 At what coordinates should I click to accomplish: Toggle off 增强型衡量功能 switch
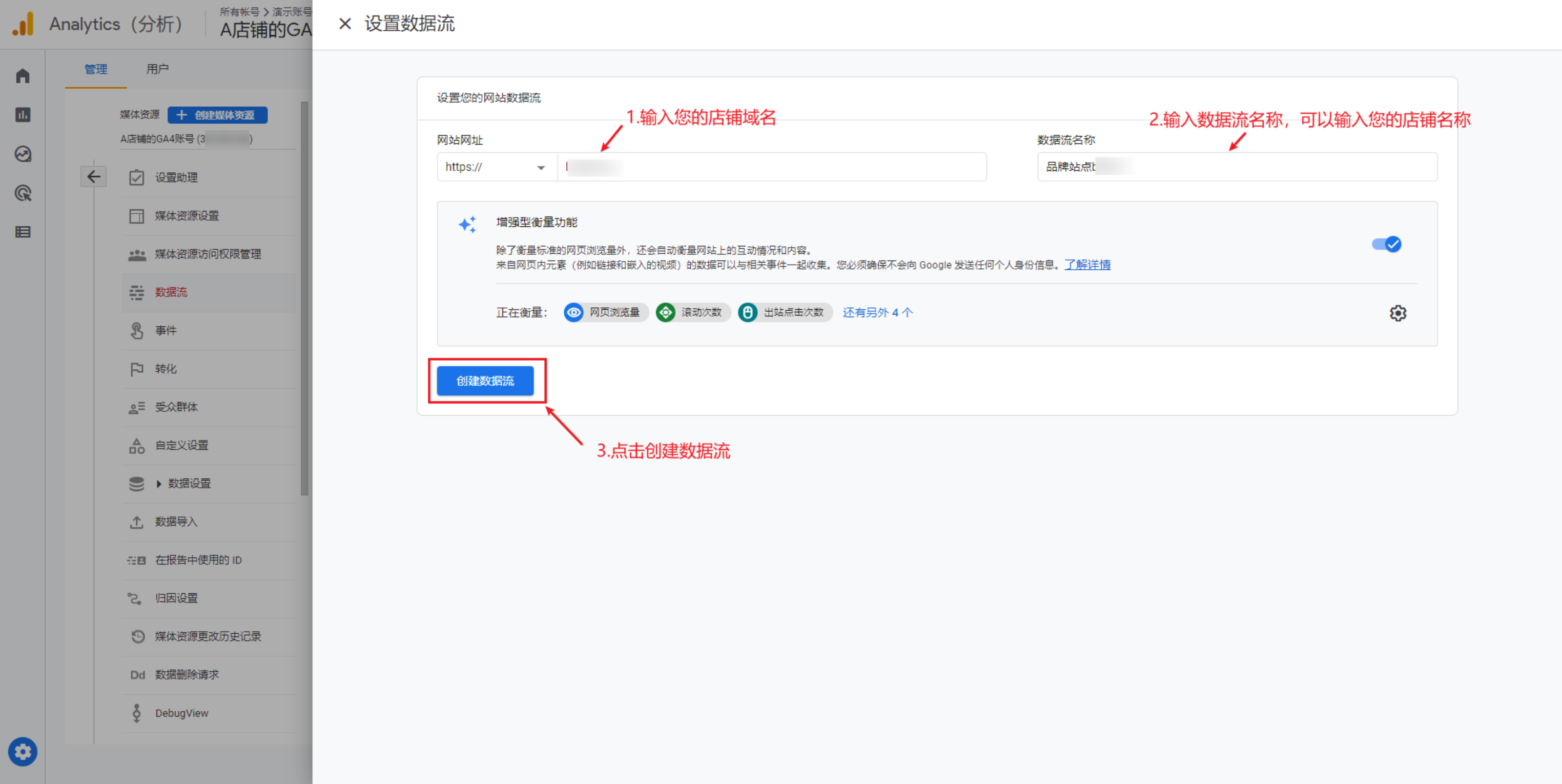coord(1386,244)
